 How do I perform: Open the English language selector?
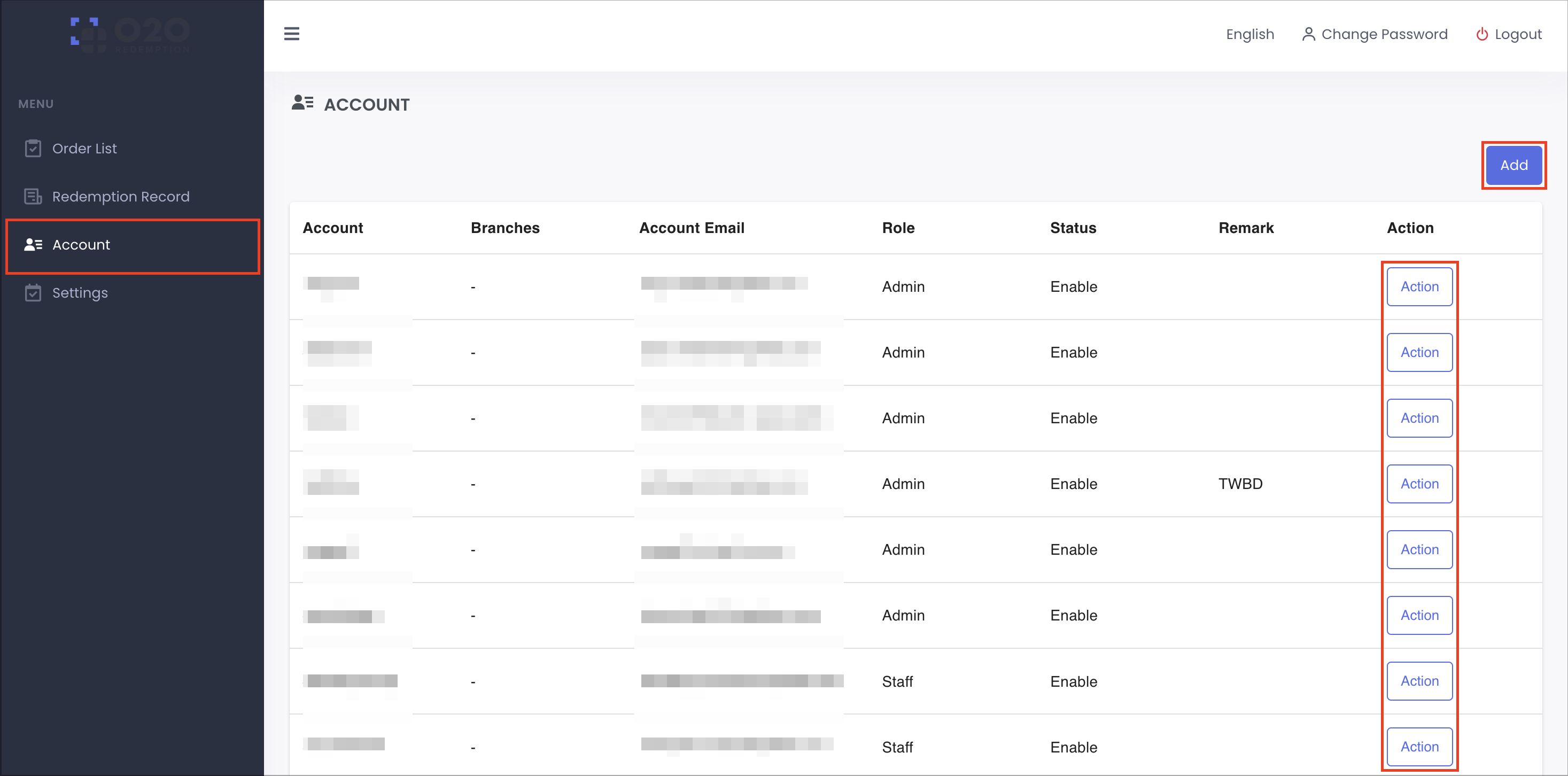pyautogui.click(x=1249, y=34)
